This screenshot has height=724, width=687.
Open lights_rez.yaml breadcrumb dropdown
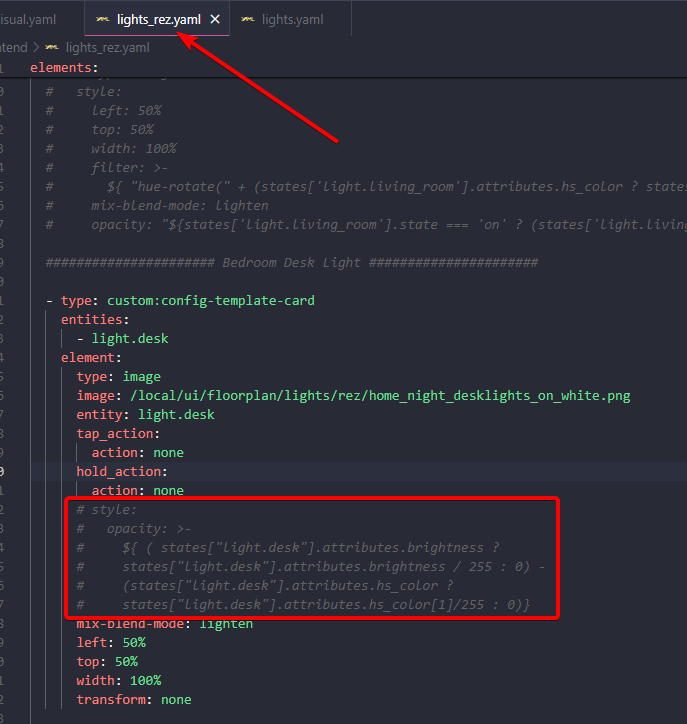pos(107,47)
